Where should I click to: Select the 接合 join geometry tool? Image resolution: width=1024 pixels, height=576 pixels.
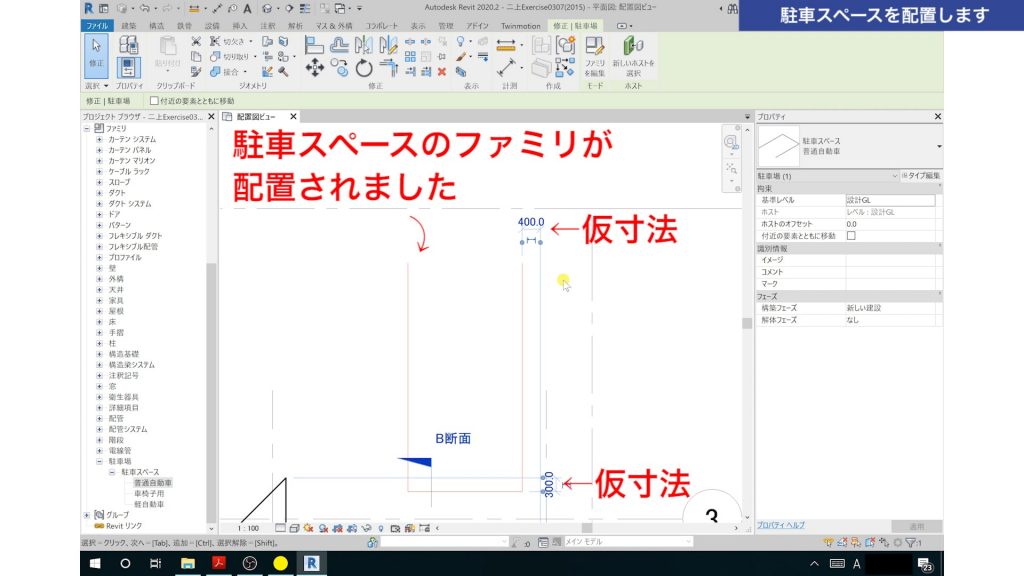click(214, 71)
